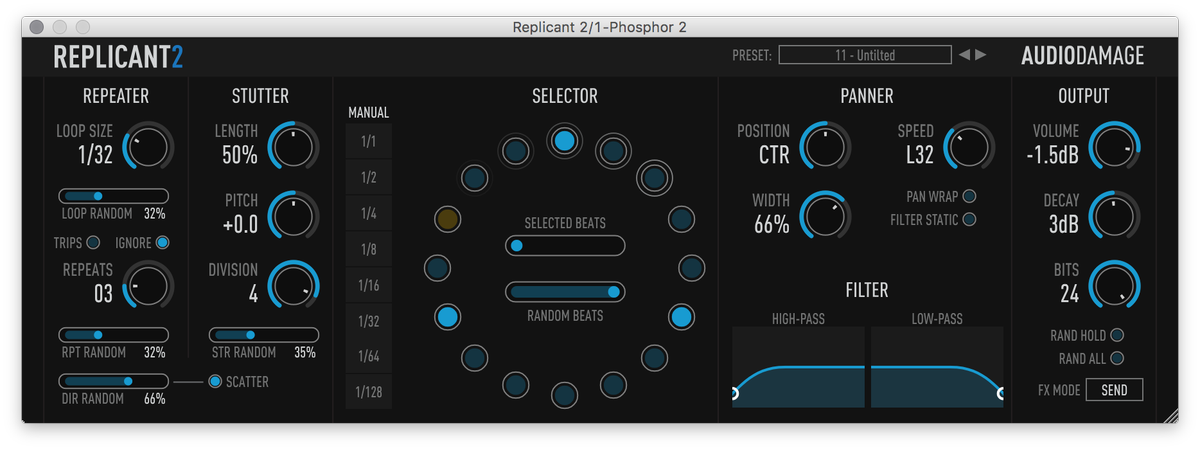Click the Panner Width knob
1200x450 pixels.
coord(825,215)
